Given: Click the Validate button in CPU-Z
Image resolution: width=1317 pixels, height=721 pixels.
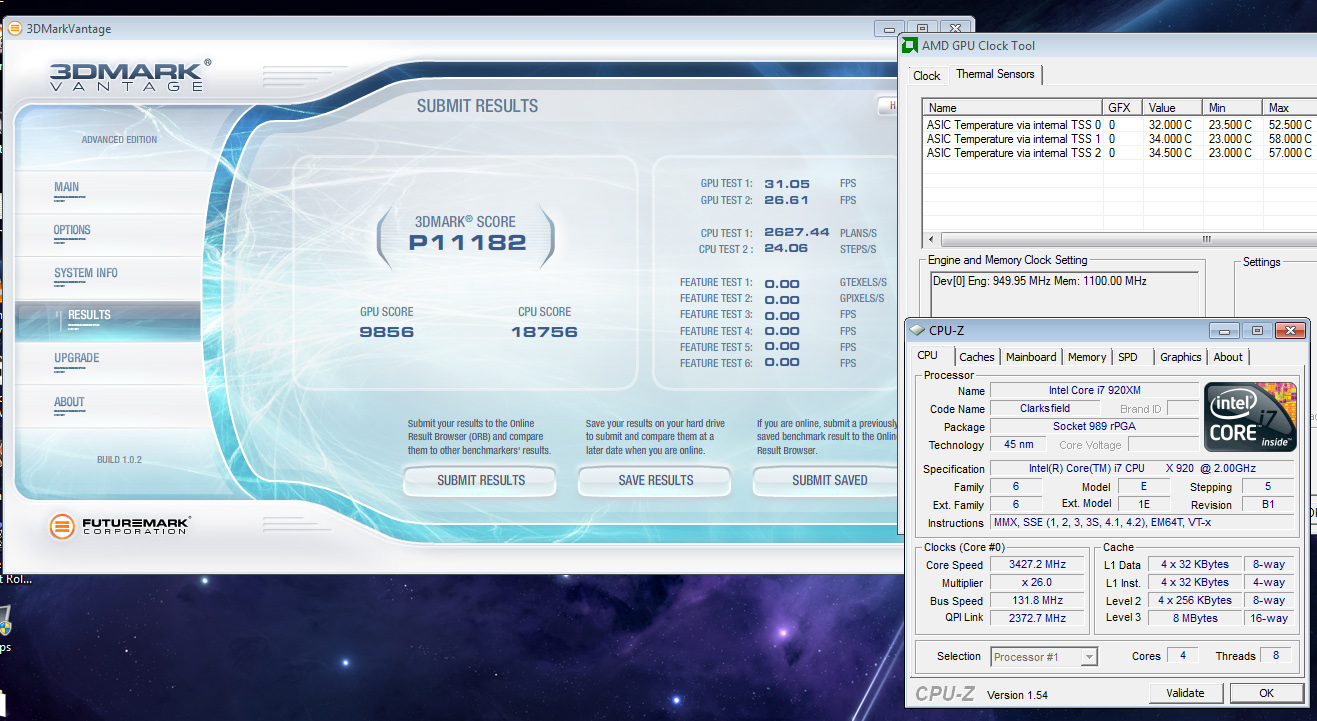Looking at the screenshot, I should [x=1185, y=693].
